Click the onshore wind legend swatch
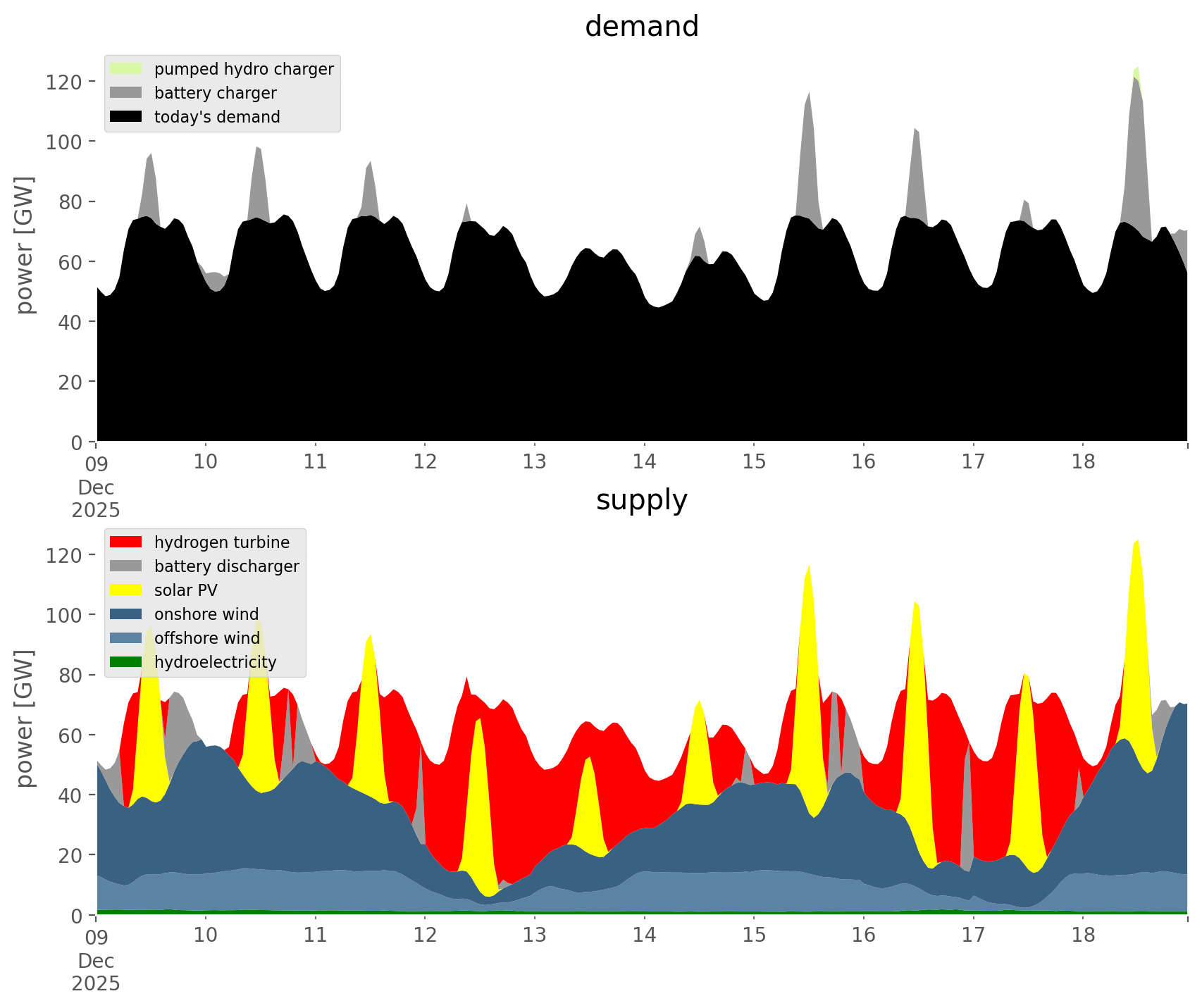Viewport: 1202px width, 1008px height. click(x=126, y=614)
